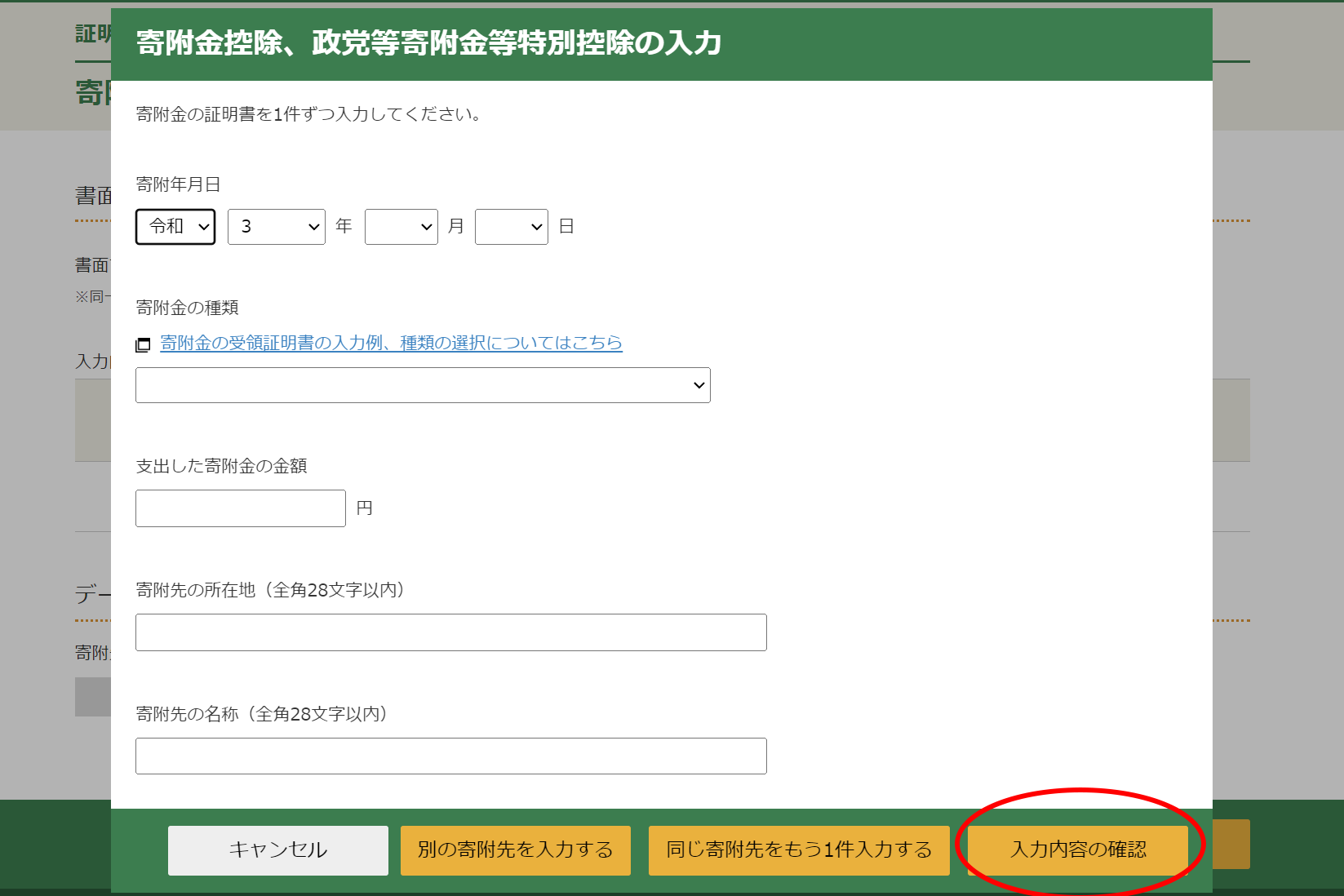The width and height of the screenshot is (1344, 896).
Task: Focus the 寄附先の所在地 input field
Action: [451, 632]
